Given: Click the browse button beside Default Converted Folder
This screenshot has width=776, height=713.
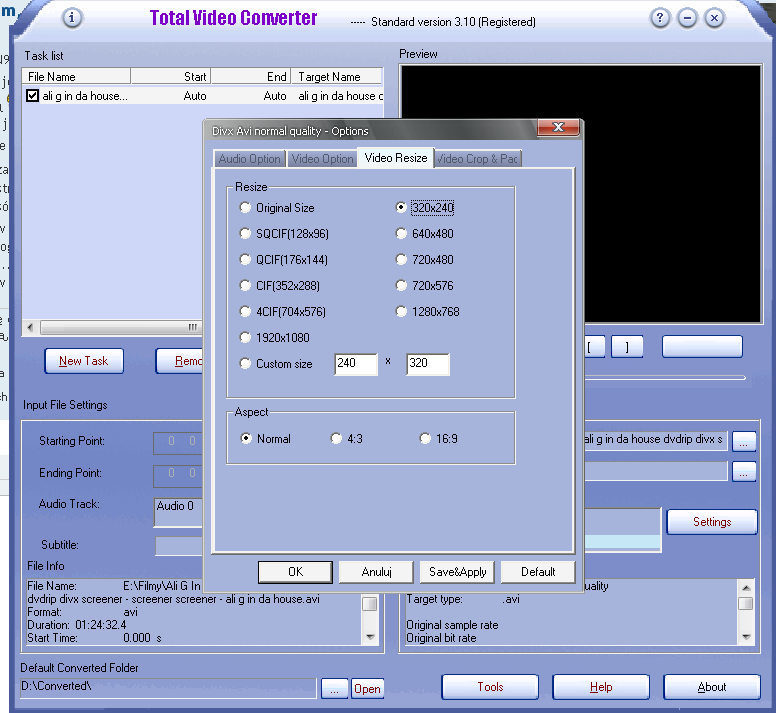Looking at the screenshot, I should (x=335, y=688).
